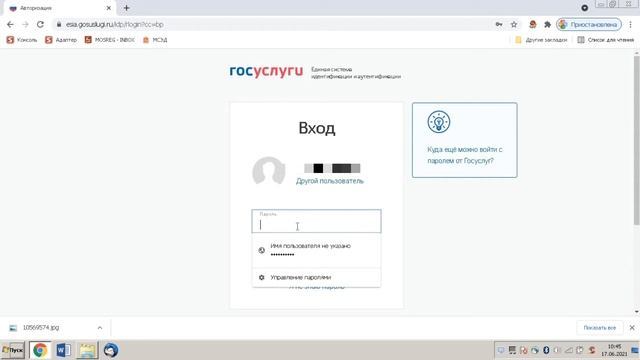Viewport: 640px width, 360px height.
Task: Click the user avatar picture
Action: click(269, 171)
